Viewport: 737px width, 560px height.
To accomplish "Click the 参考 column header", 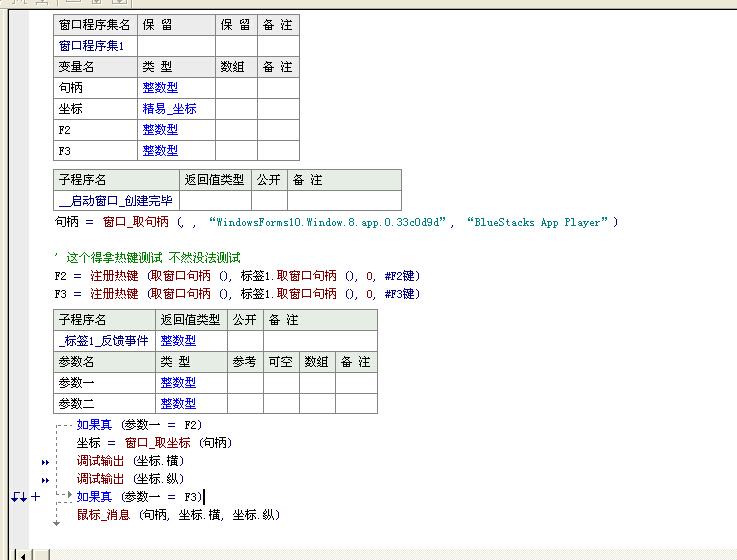I will point(245,362).
